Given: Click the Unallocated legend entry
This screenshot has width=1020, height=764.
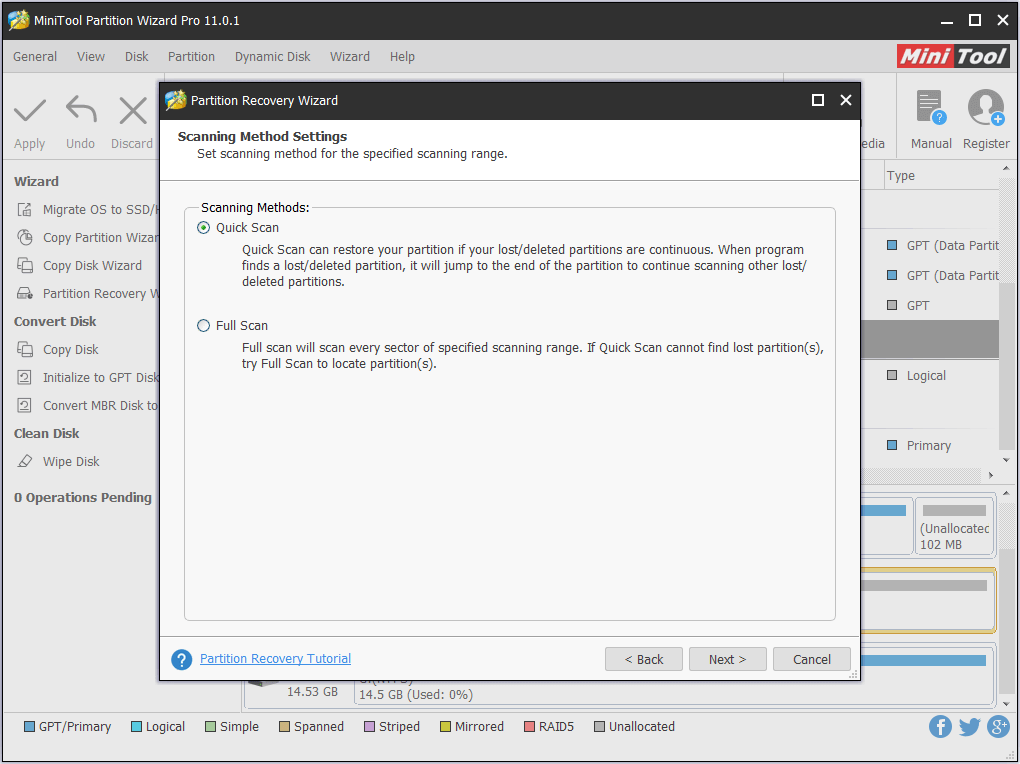Looking at the screenshot, I should click(634, 726).
